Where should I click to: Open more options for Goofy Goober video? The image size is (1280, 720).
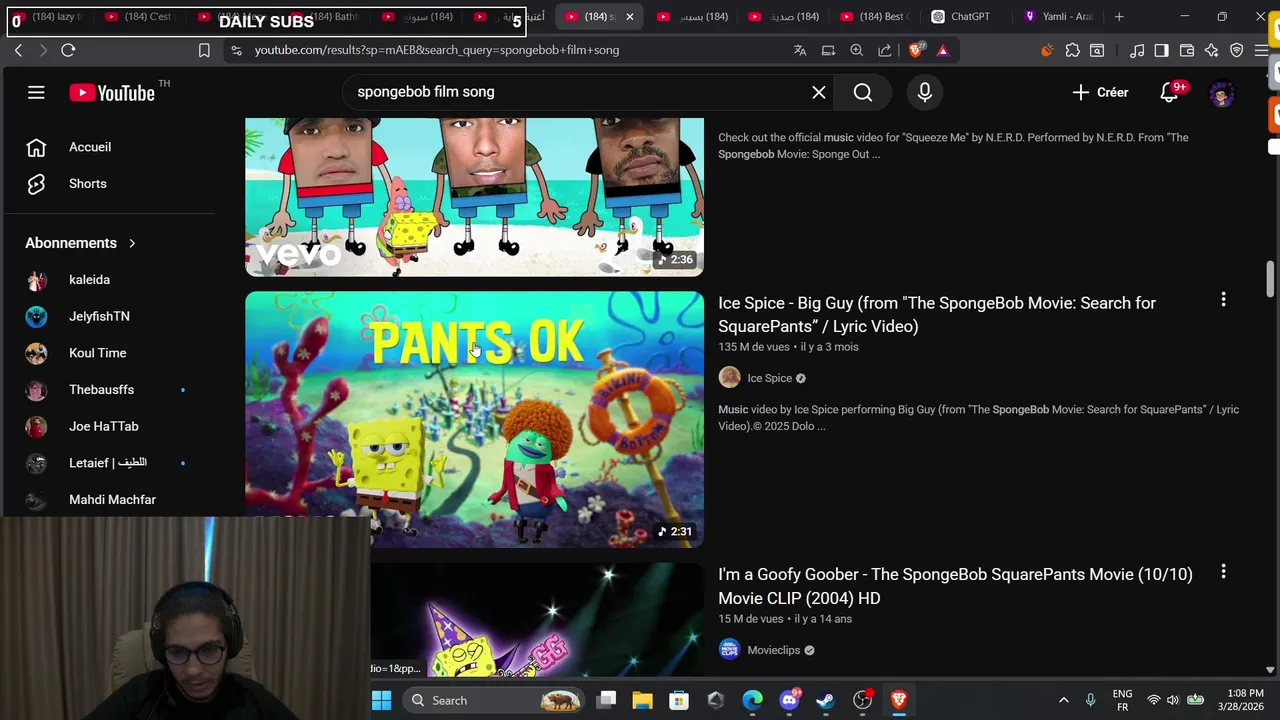1223,572
